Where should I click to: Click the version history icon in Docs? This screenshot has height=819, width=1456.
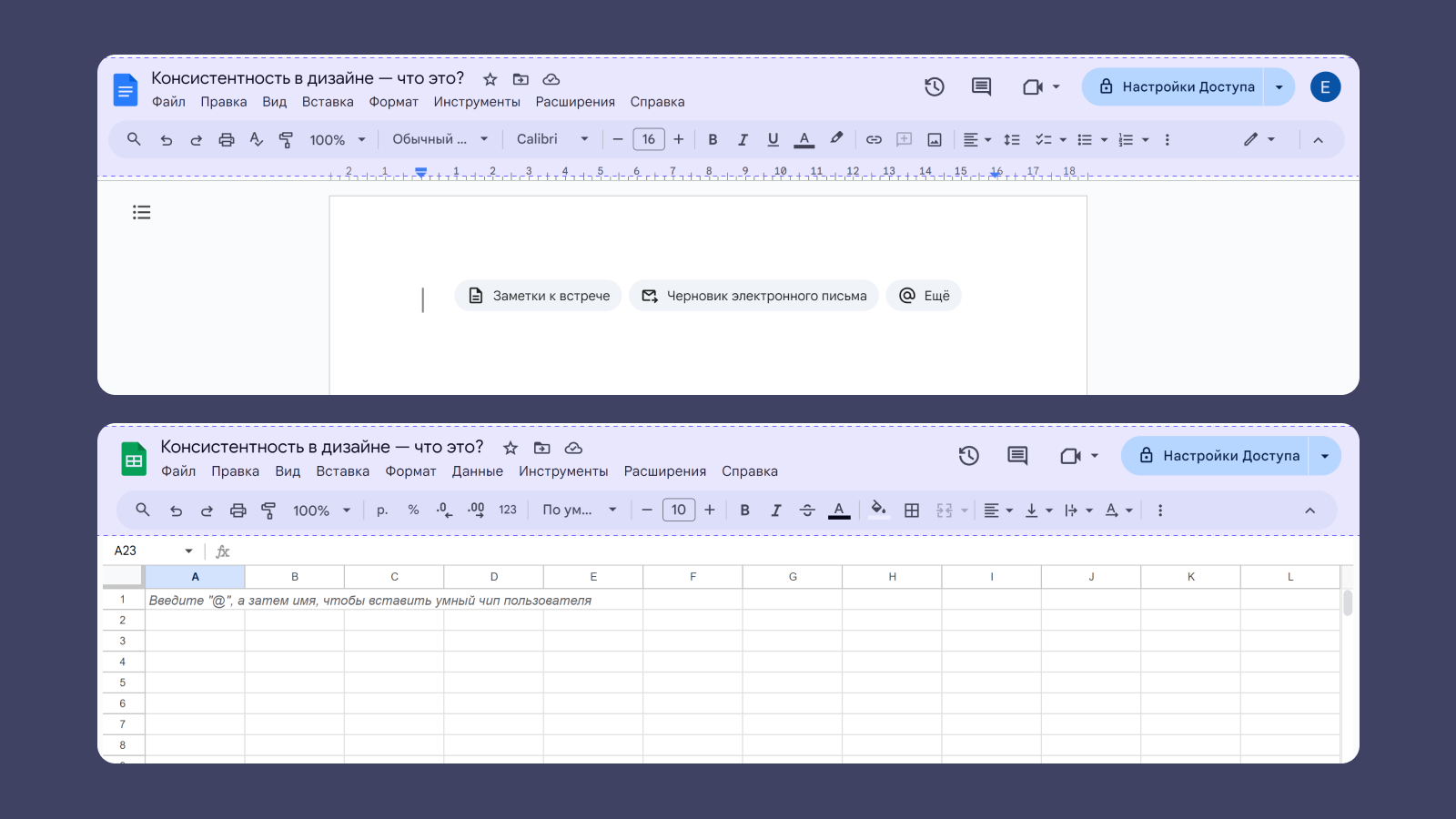(x=935, y=87)
